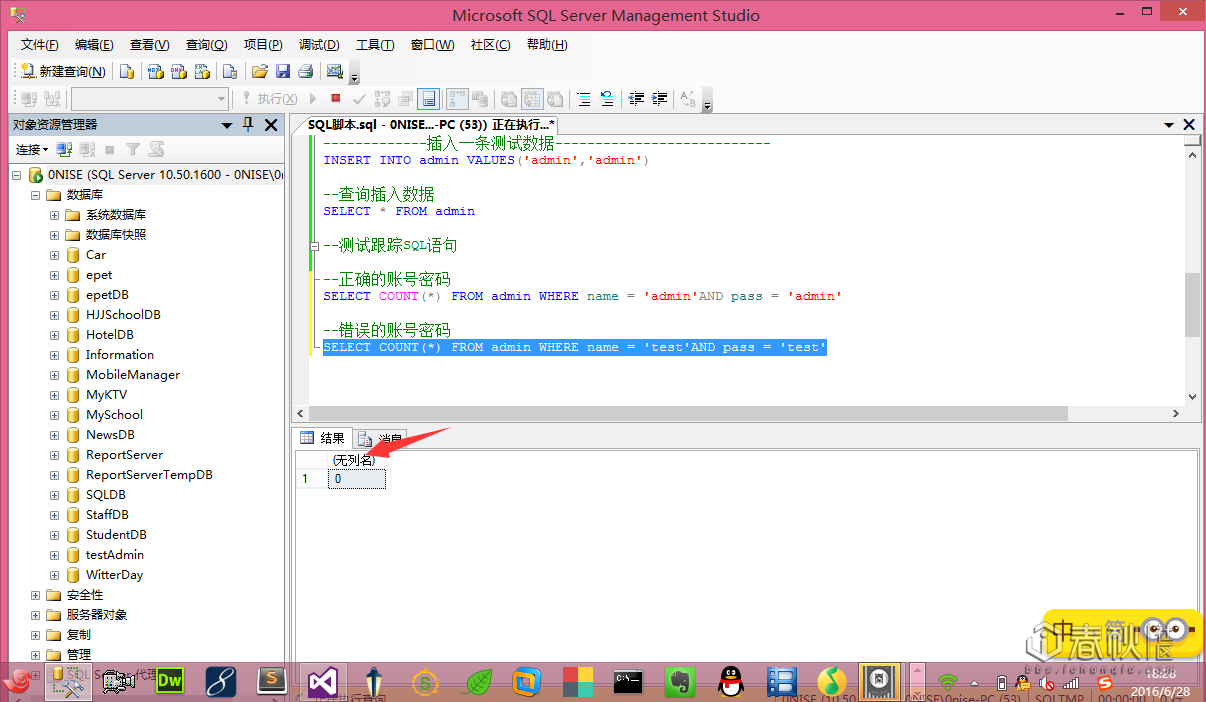Click the result cell containing 0
This screenshot has height=702, width=1206.
click(x=356, y=479)
